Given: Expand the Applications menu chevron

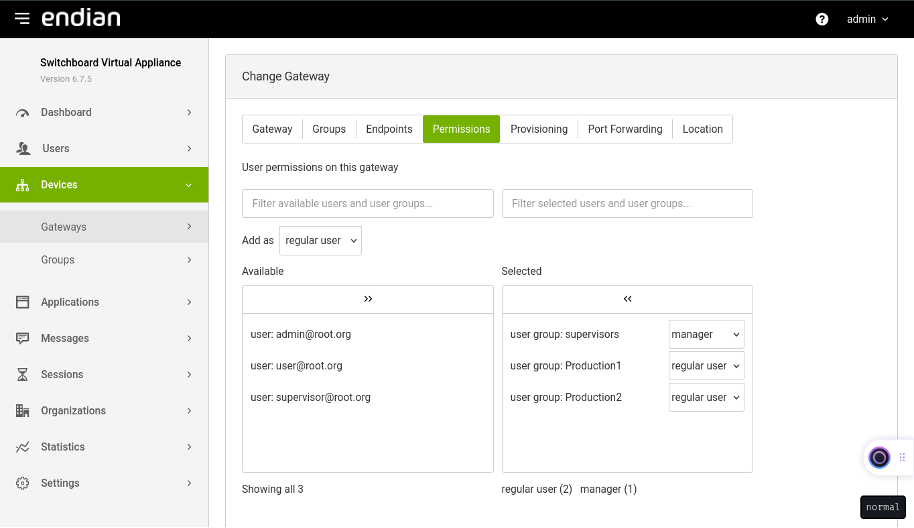Looking at the screenshot, I should (189, 302).
